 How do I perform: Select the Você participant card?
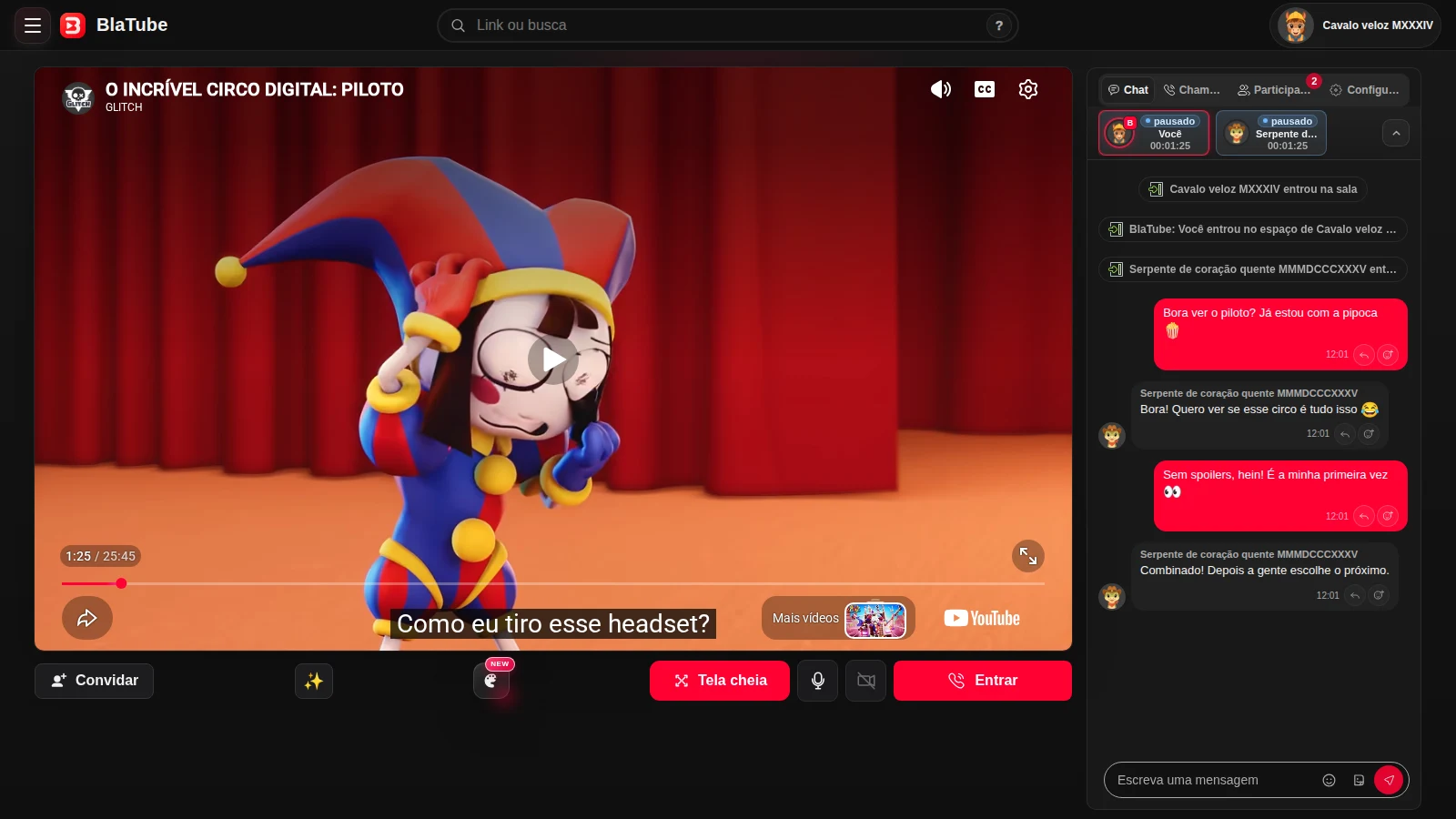point(1154,133)
